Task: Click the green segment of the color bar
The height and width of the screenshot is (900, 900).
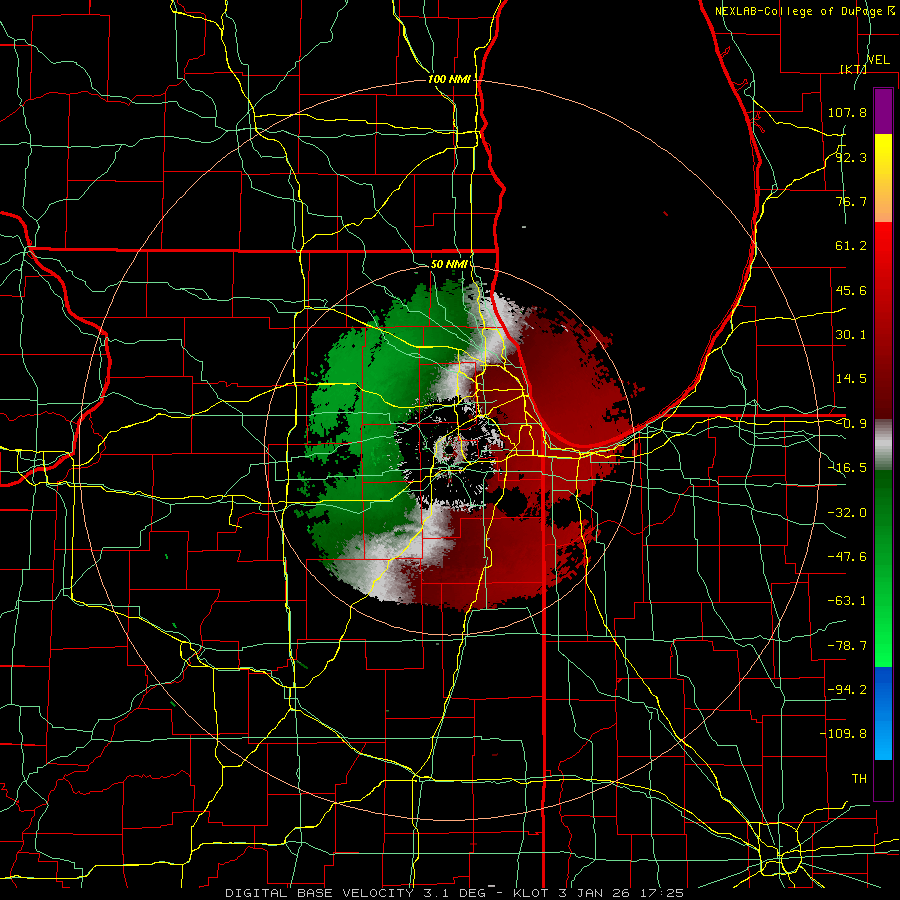Action: coord(883,568)
